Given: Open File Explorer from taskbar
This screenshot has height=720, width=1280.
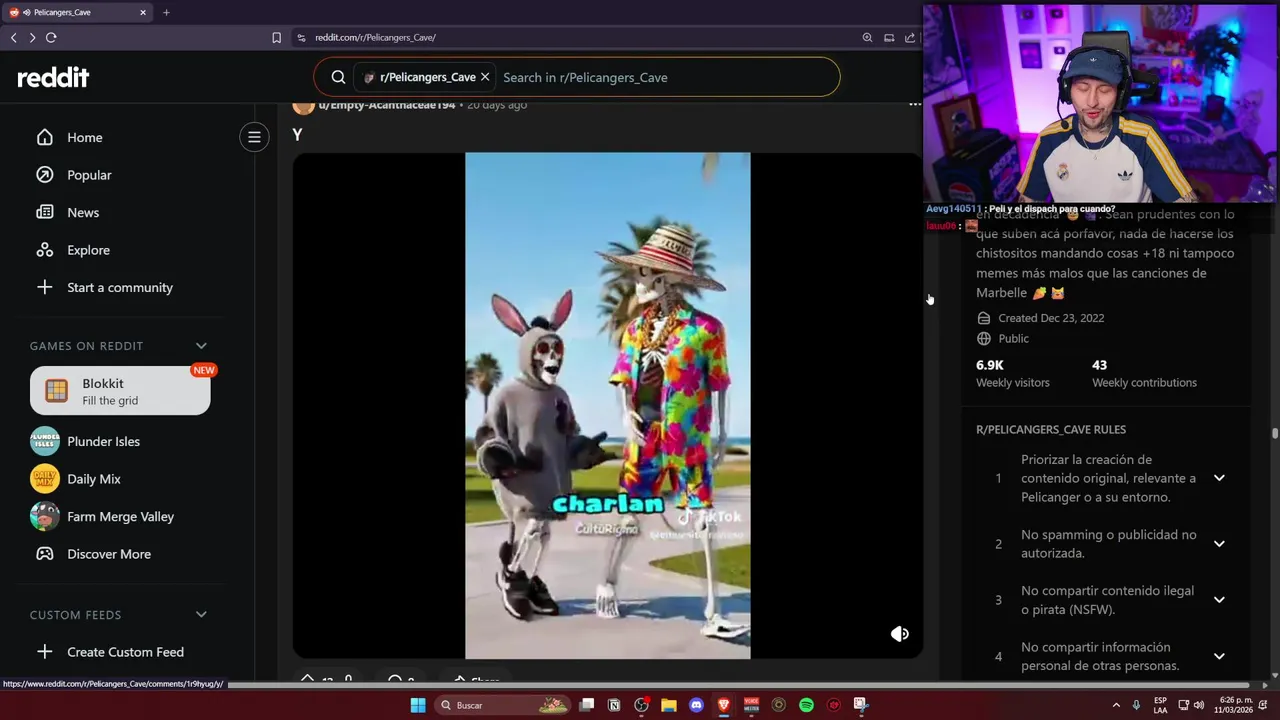Looking at the screenshot, I should click(669, 705).
